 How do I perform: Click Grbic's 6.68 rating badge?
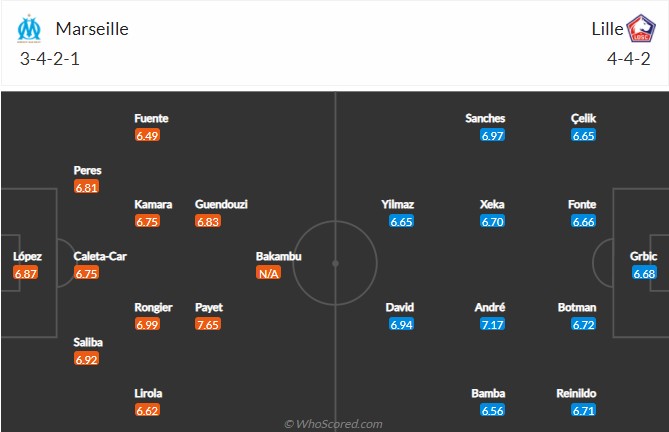click(644, 273)
